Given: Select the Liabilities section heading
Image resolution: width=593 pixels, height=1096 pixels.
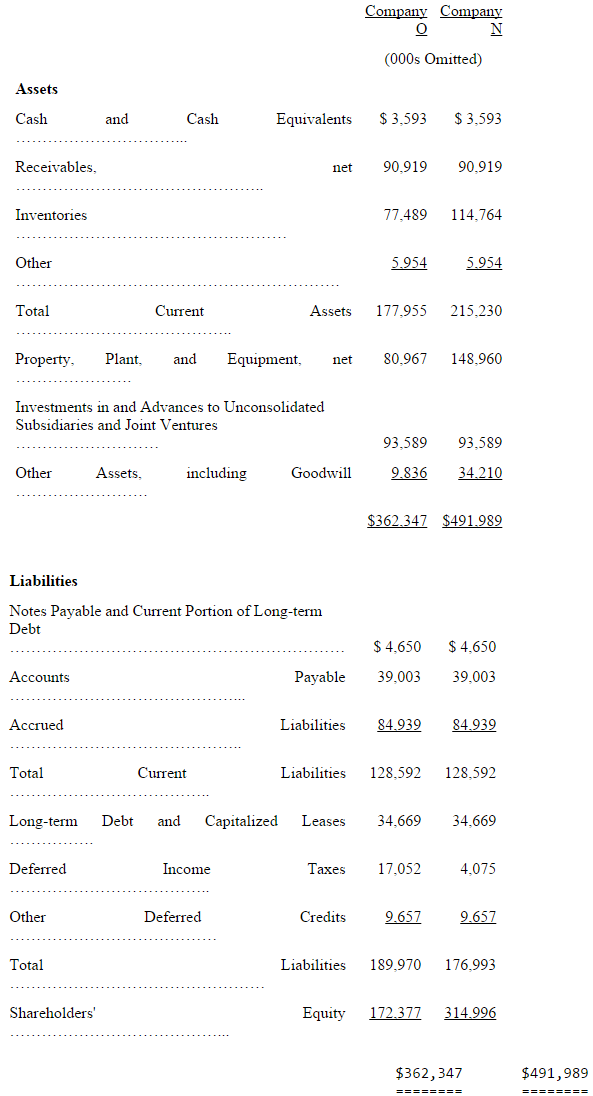Looking at the screenshot, I should (x=43, y=581).
